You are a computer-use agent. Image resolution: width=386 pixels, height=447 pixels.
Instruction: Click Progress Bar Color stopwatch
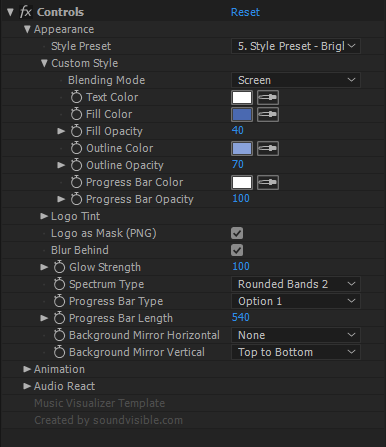[x=76, y=182]
